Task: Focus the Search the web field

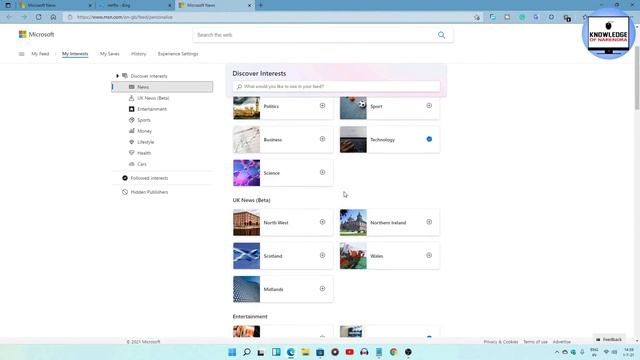Action: 314,35
